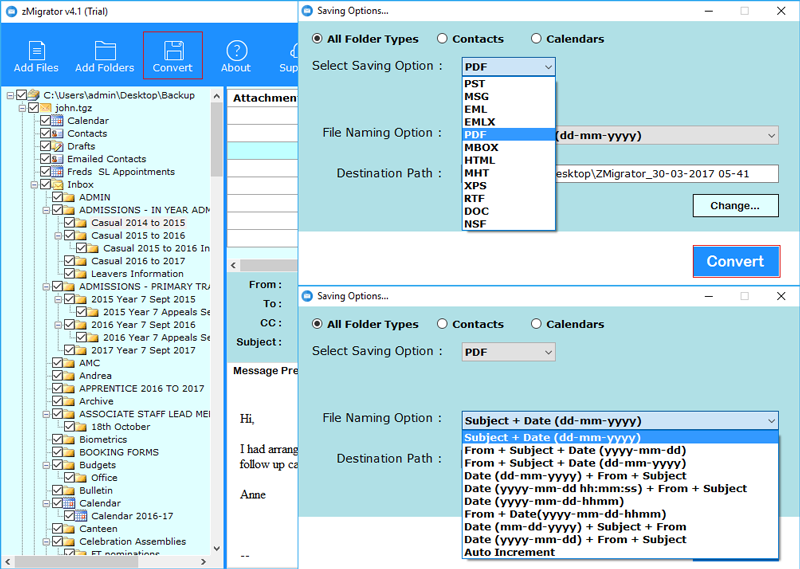The image size is (800, 569).
Task: Click the blue Convert button
Action: point(736,261)
